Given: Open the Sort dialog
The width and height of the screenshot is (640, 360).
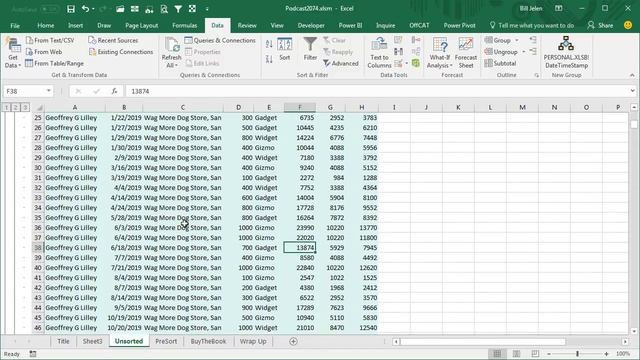Looking at the screenshot, I should [x=284, y=49].
